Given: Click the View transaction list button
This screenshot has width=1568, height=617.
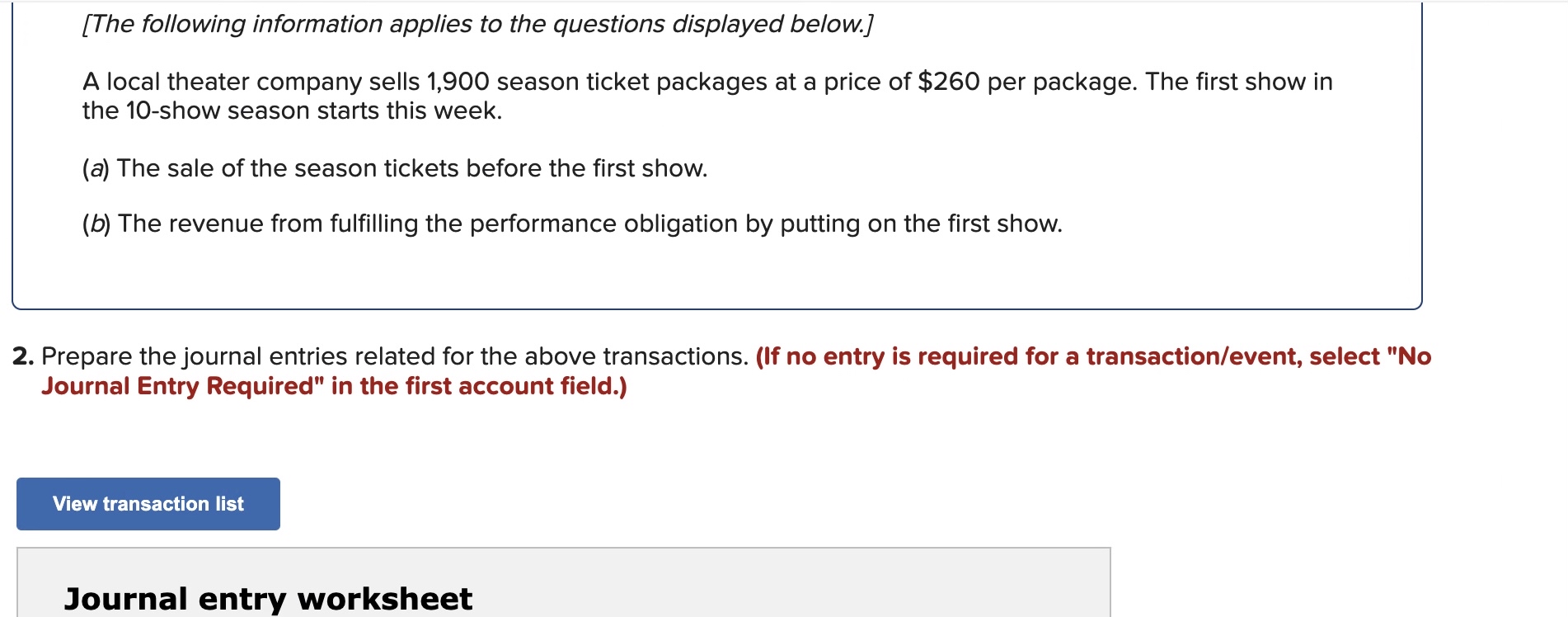Looking at the screenshot, I should click(148, 504).
